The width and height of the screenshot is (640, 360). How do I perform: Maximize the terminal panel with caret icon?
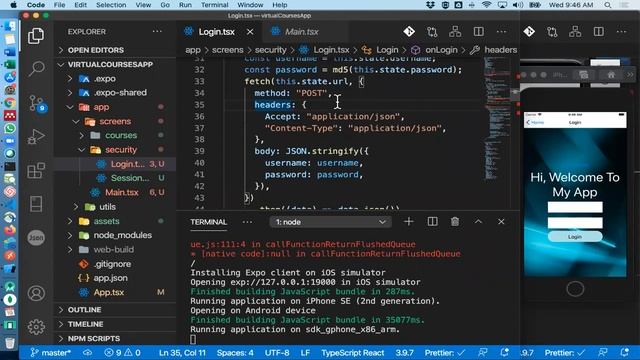pyautogui.click(x=478, y=222)
